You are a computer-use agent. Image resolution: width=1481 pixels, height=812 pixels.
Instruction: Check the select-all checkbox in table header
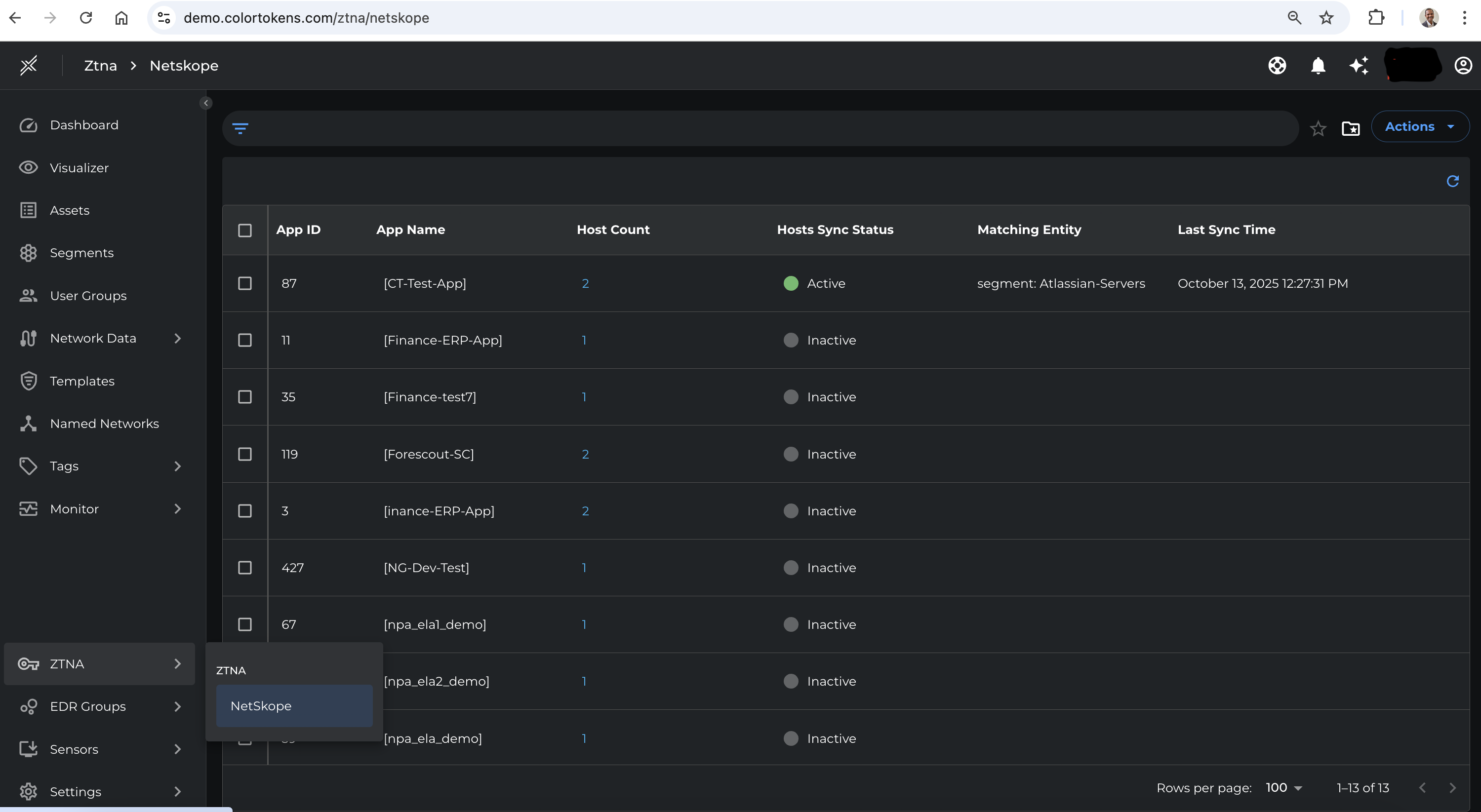(x=245, y=230)
